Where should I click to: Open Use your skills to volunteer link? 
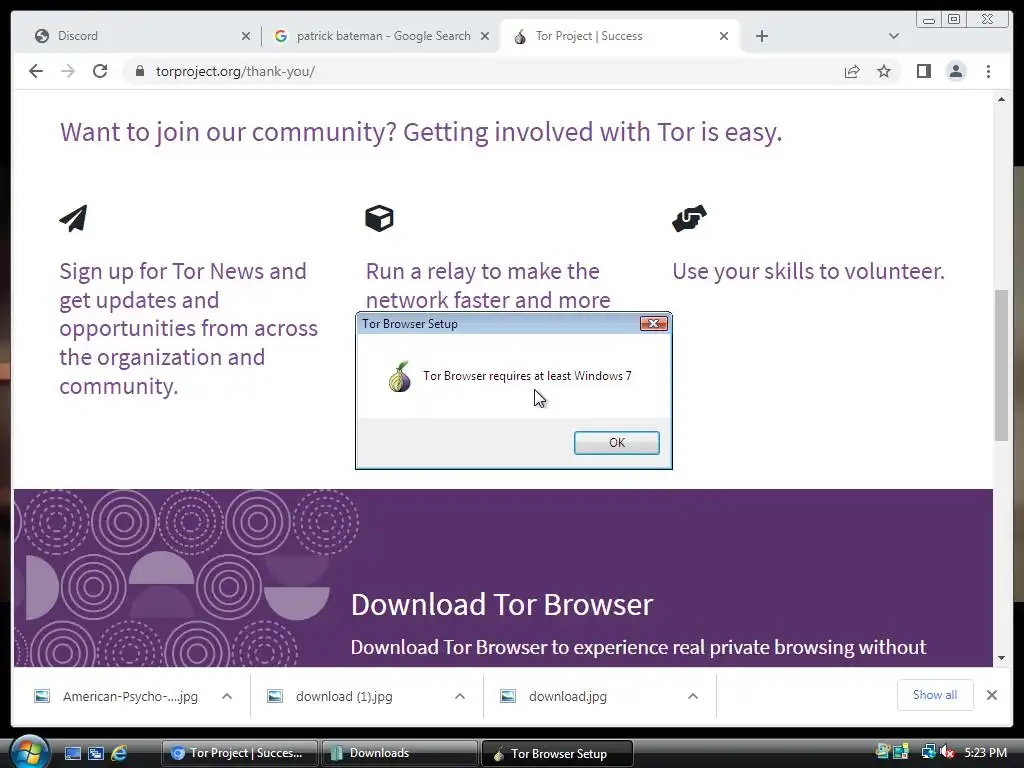pos(808,271)
